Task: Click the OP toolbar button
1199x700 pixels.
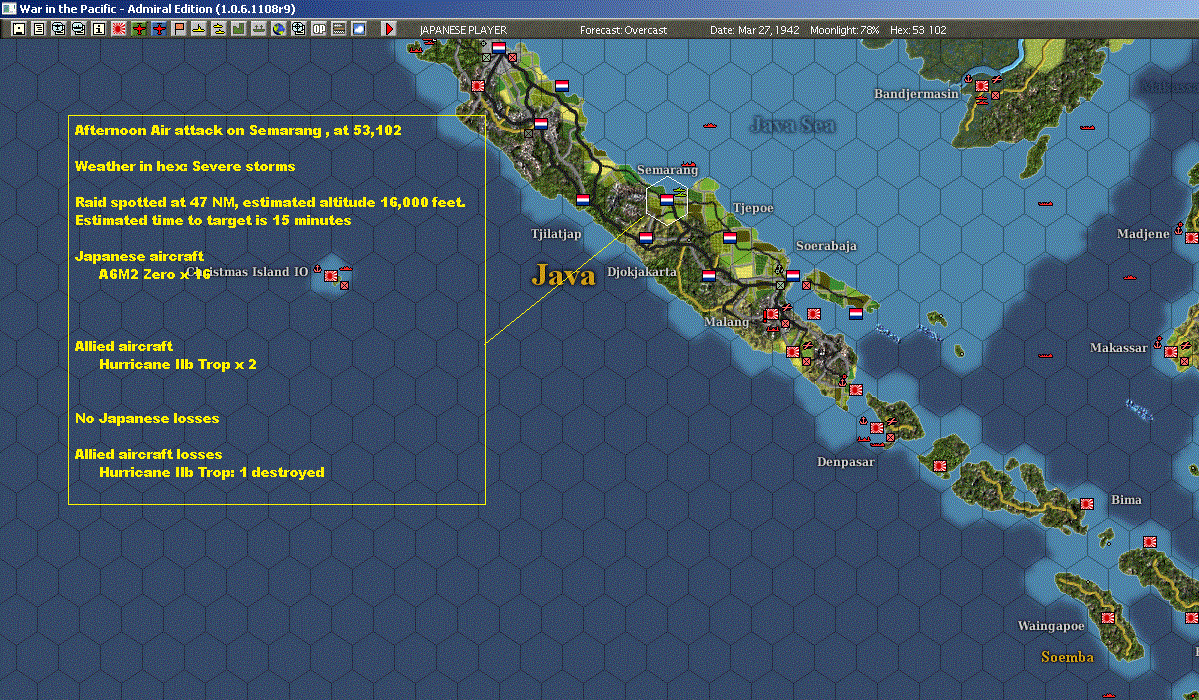Action: (x=319, y=29)
